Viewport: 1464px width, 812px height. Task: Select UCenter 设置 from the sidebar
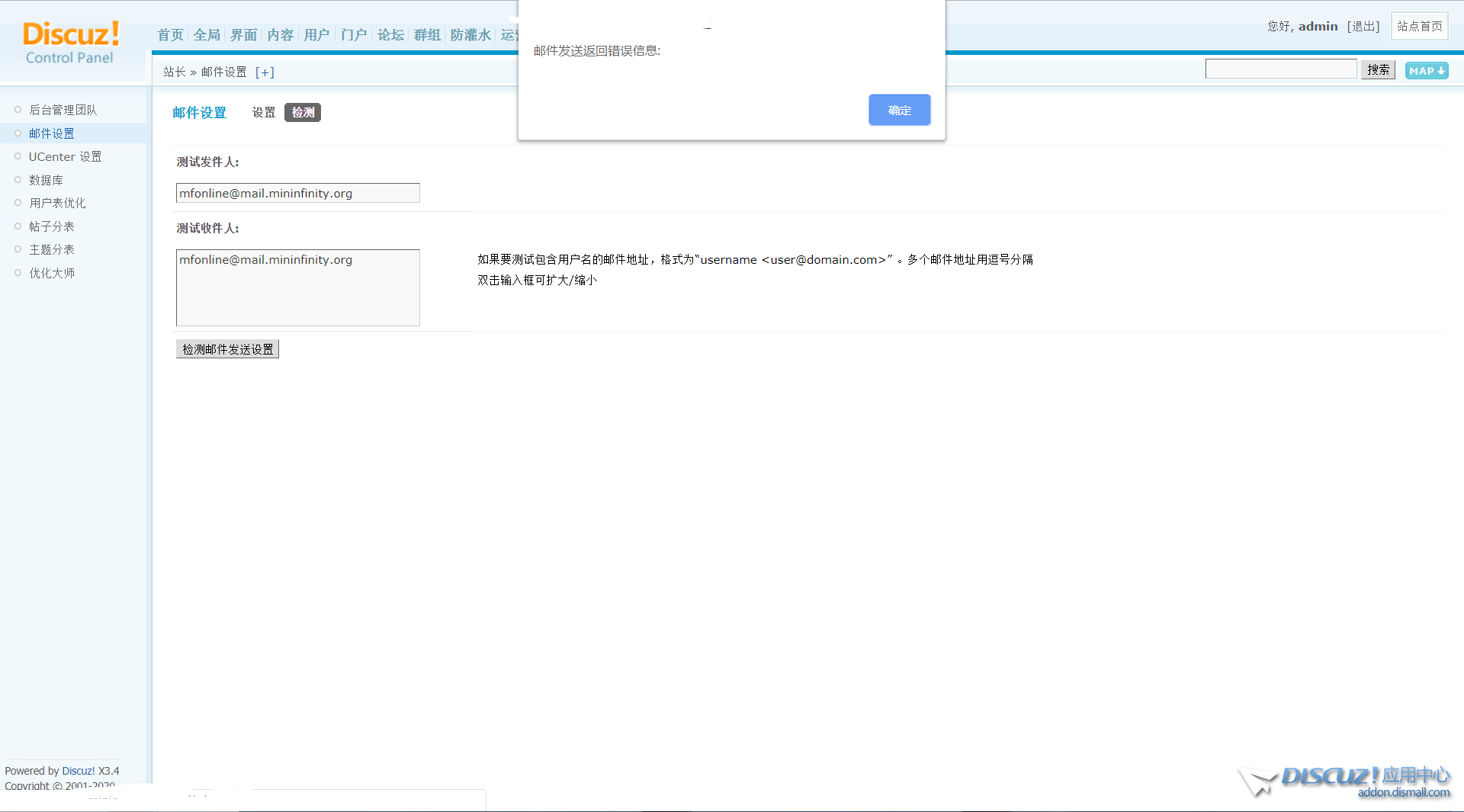(64, 156)
